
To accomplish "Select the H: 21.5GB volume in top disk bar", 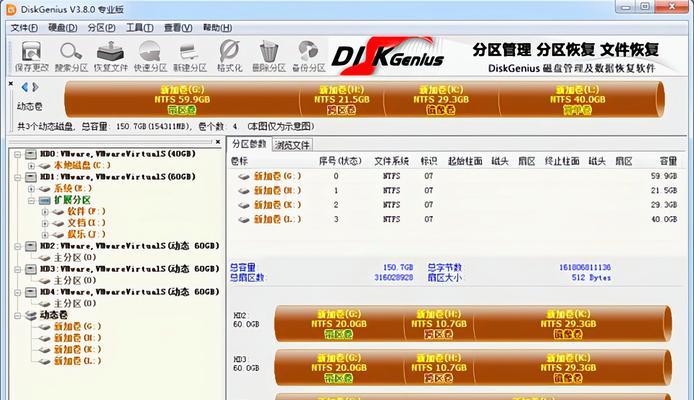I will [x=341, y=99].
